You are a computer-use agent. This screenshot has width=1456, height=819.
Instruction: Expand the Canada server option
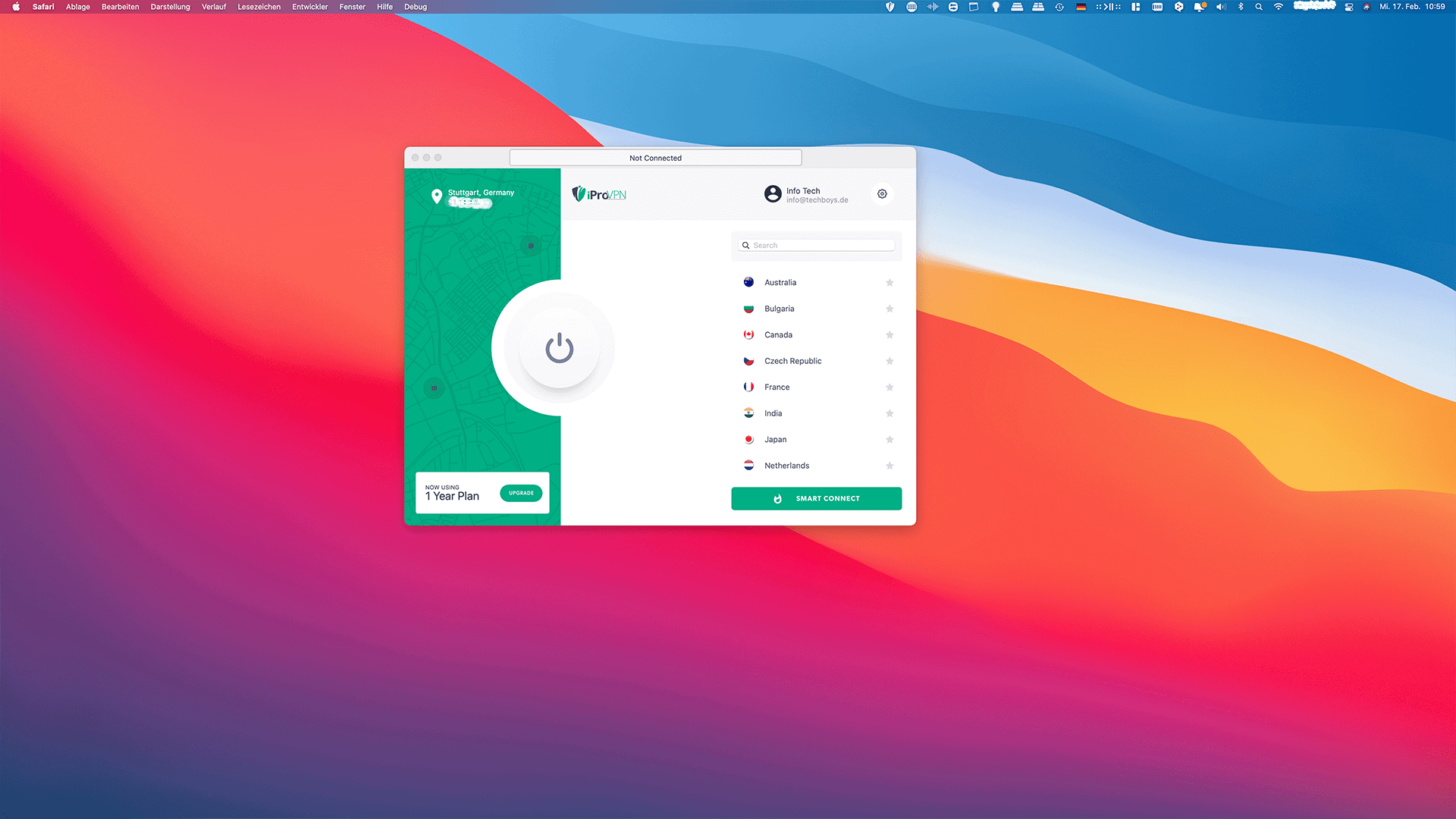[x=778, y=334]
